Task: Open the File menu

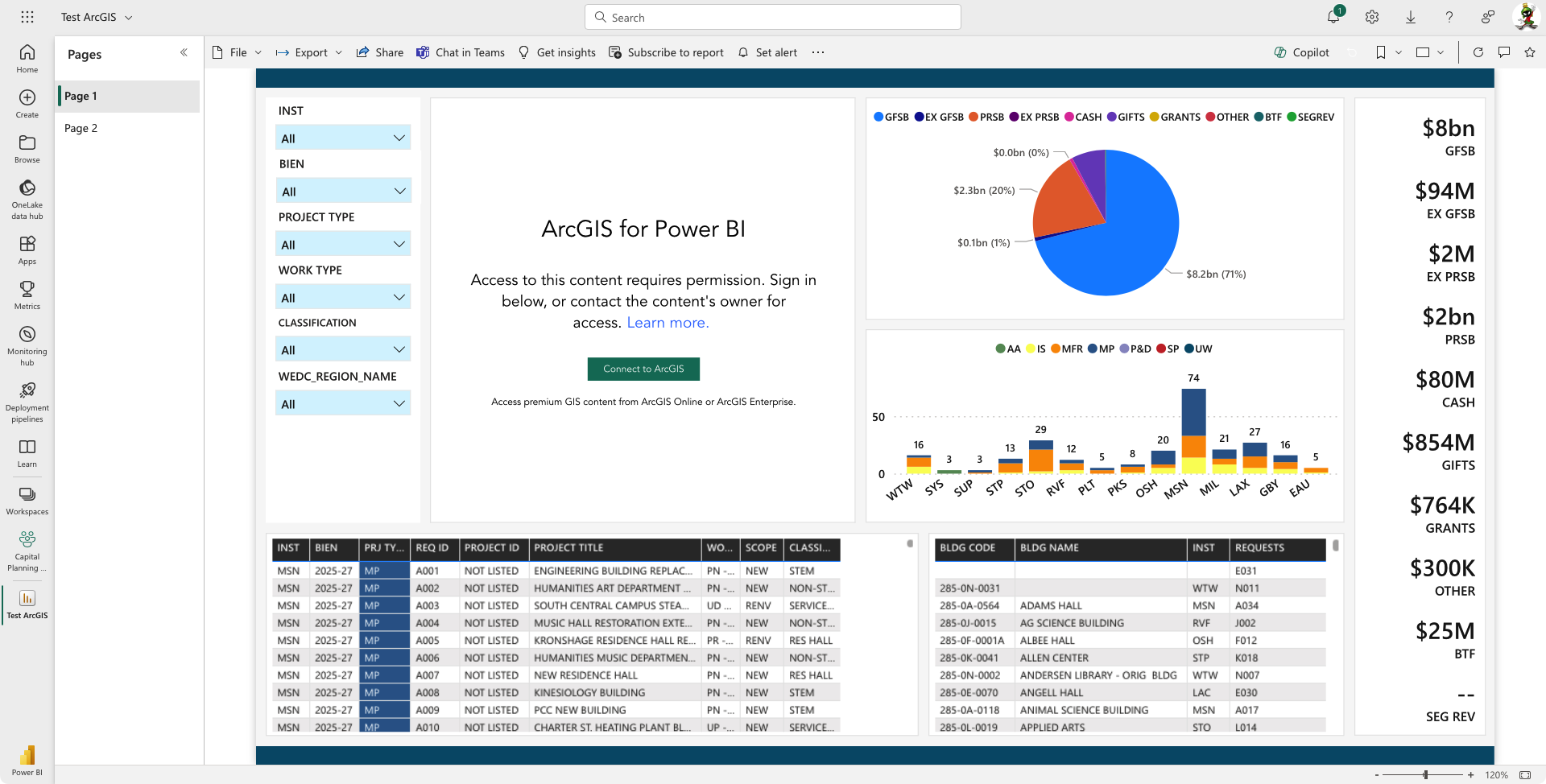Action: pyautogui.click(x=238, y=52)
